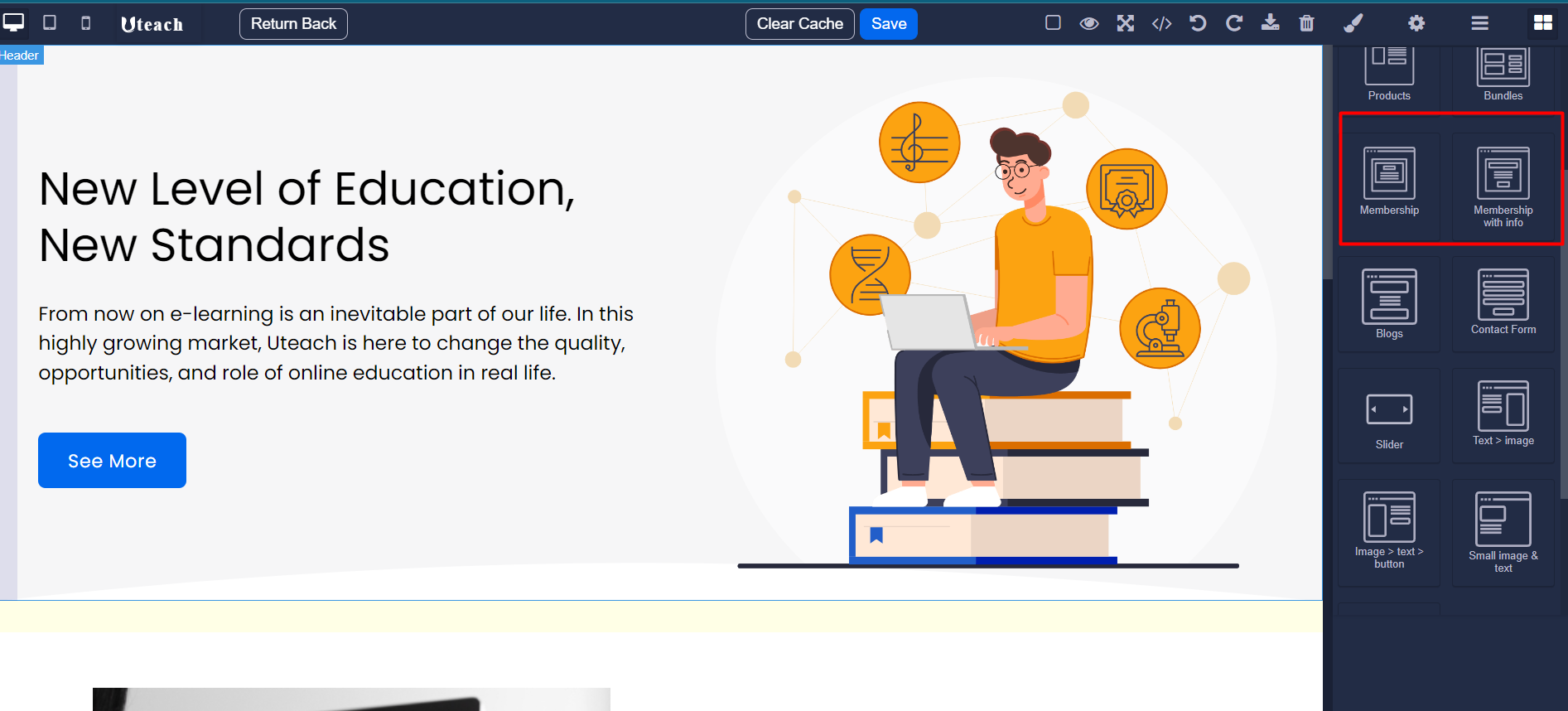Open the code view icon
This screenshot has height=711, width=1568.
(1161, 23)
